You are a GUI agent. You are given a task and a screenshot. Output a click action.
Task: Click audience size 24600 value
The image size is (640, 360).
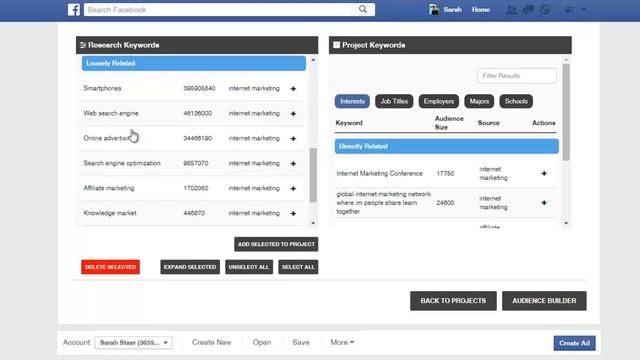(445, 202)
